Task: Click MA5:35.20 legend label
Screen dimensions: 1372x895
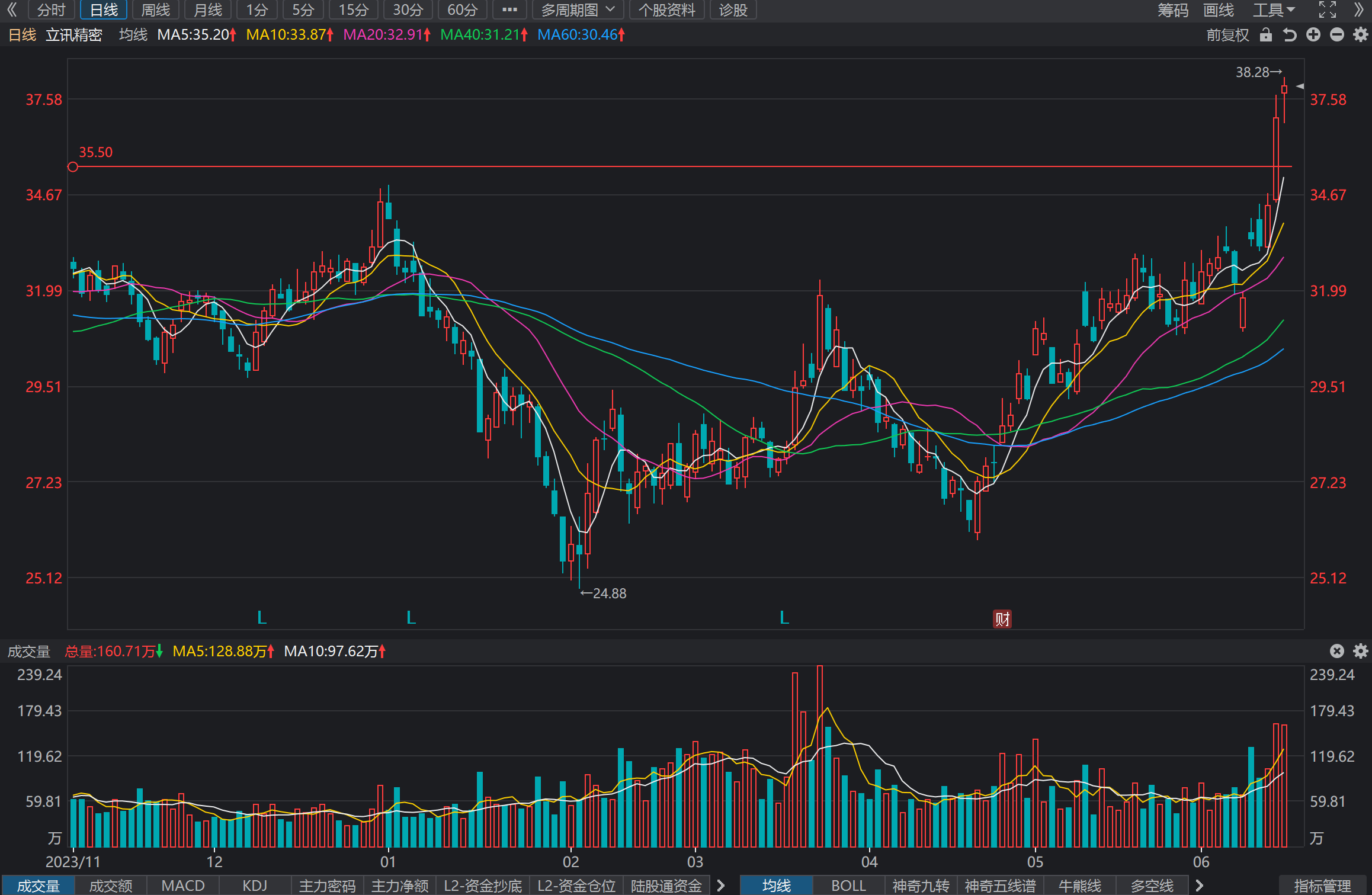Action: pyautogui.click(x=197, y=35)
